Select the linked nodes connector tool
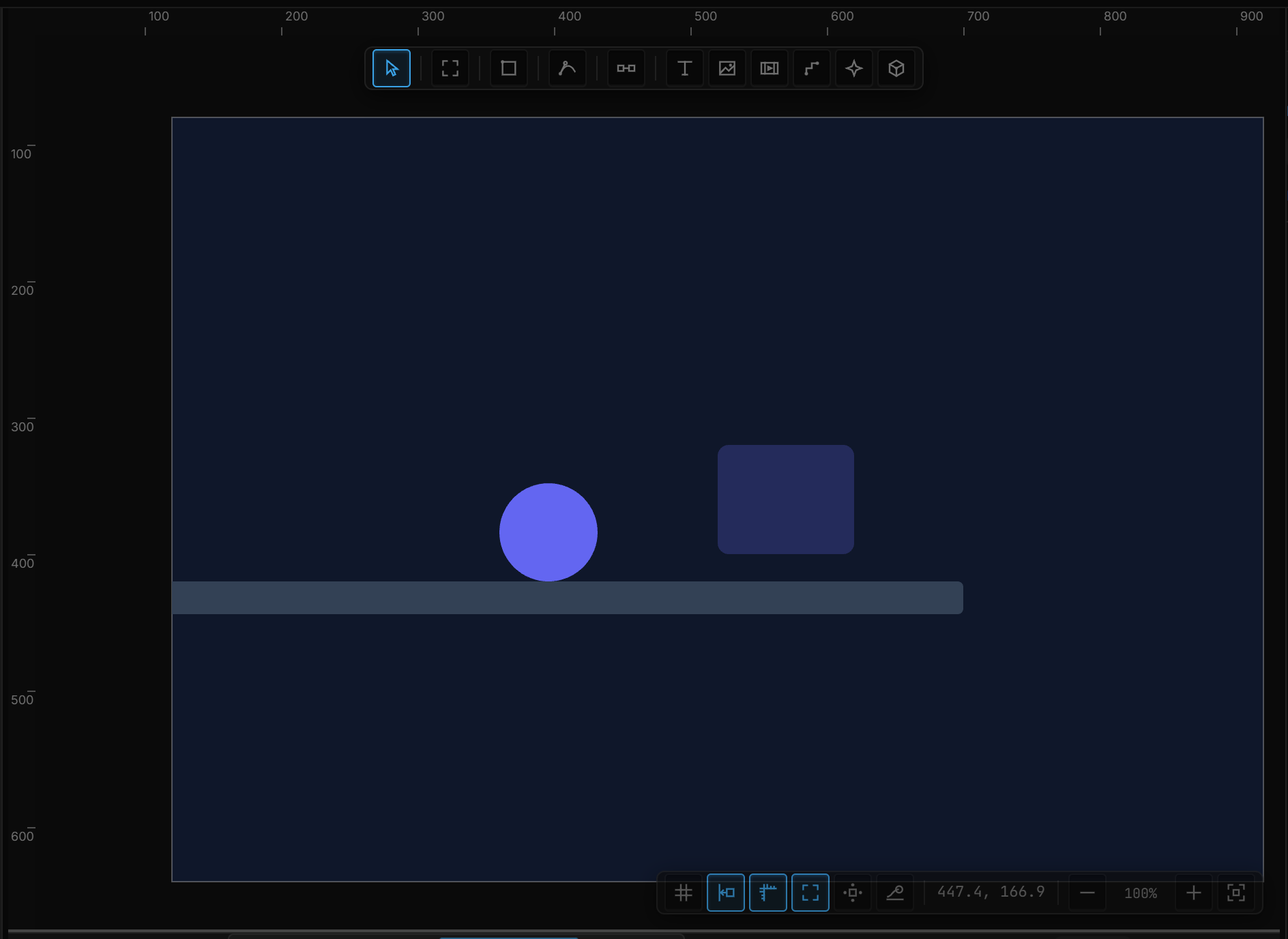1288x939 pixels. tap(626, 68)
